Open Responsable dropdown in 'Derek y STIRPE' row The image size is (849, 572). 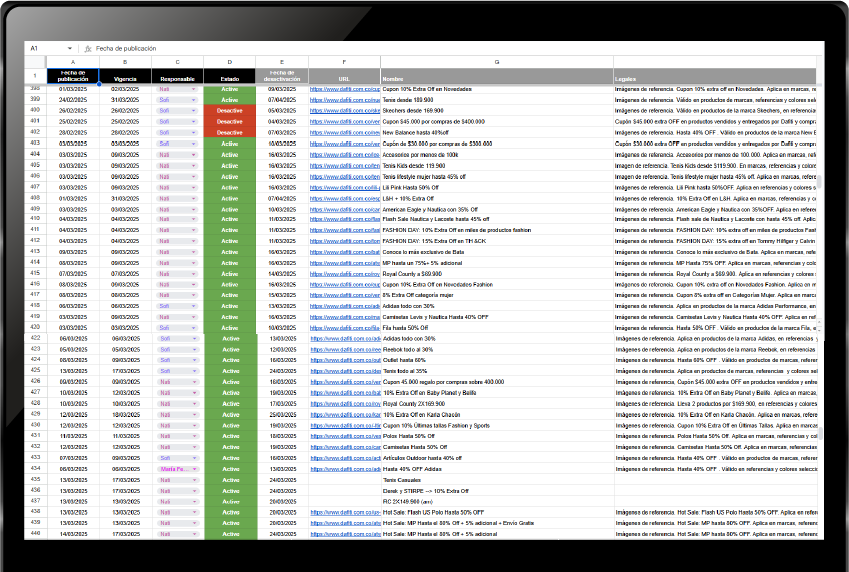pyautogui.click(x=194, y=491)
